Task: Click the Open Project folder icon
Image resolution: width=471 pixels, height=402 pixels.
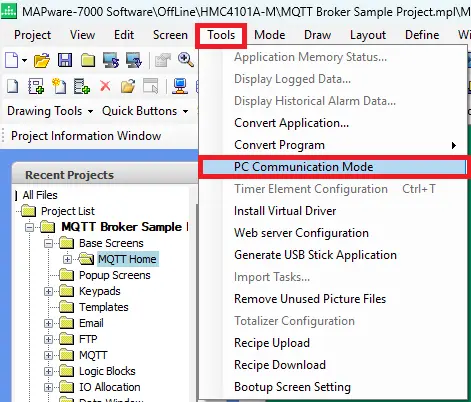Action: pyautogui.click(x=42, y=60)
